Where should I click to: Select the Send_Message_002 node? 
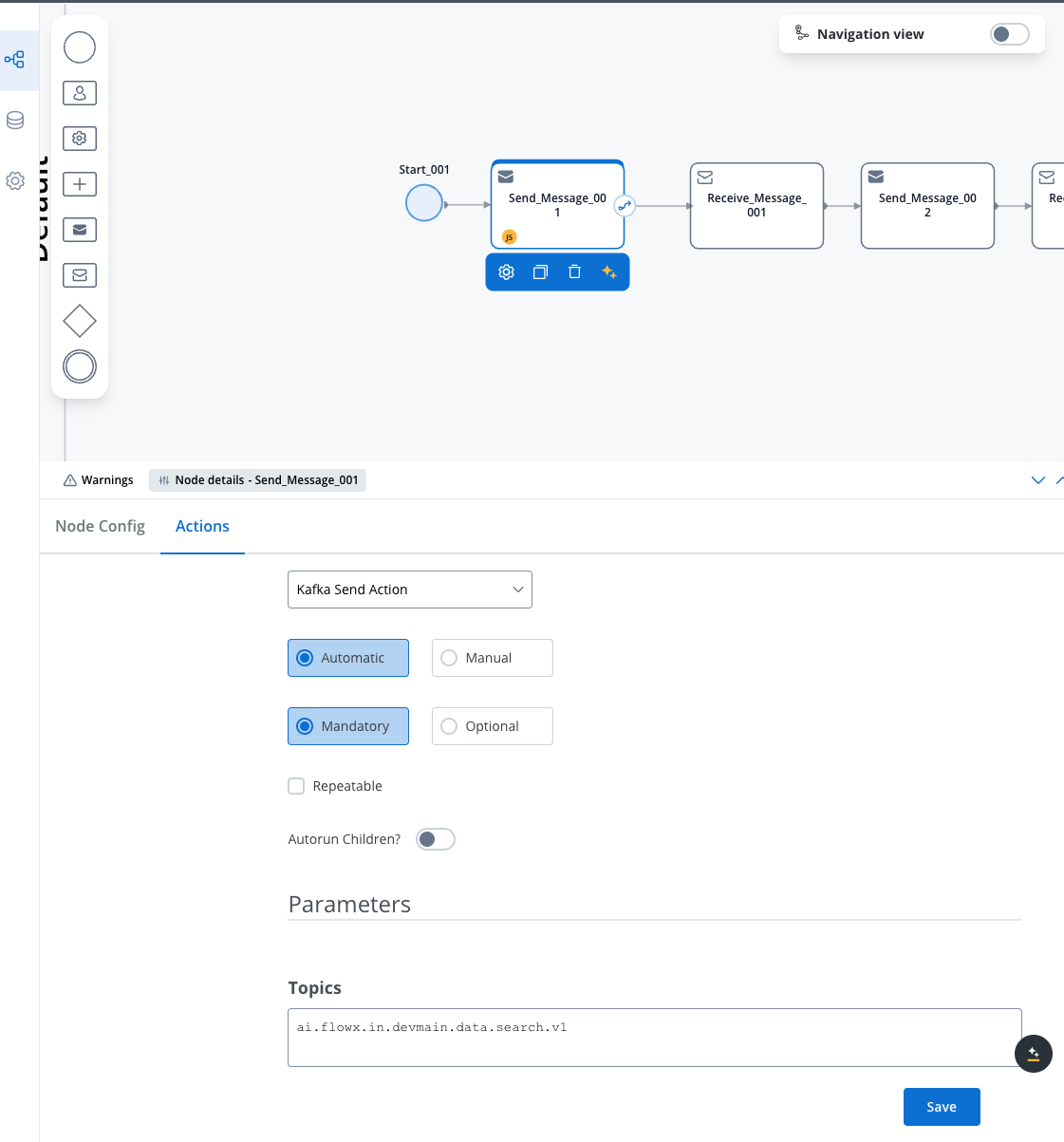coord(927,206)
